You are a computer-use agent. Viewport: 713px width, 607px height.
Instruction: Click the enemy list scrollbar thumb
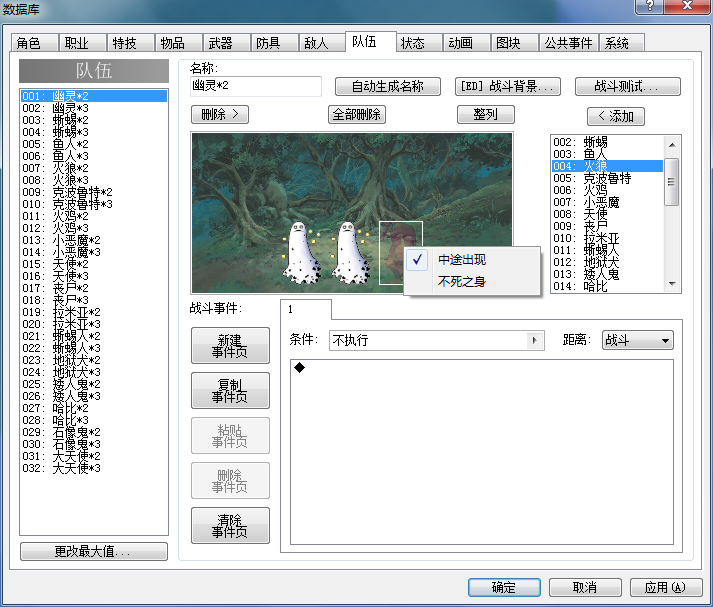[672, 182]
